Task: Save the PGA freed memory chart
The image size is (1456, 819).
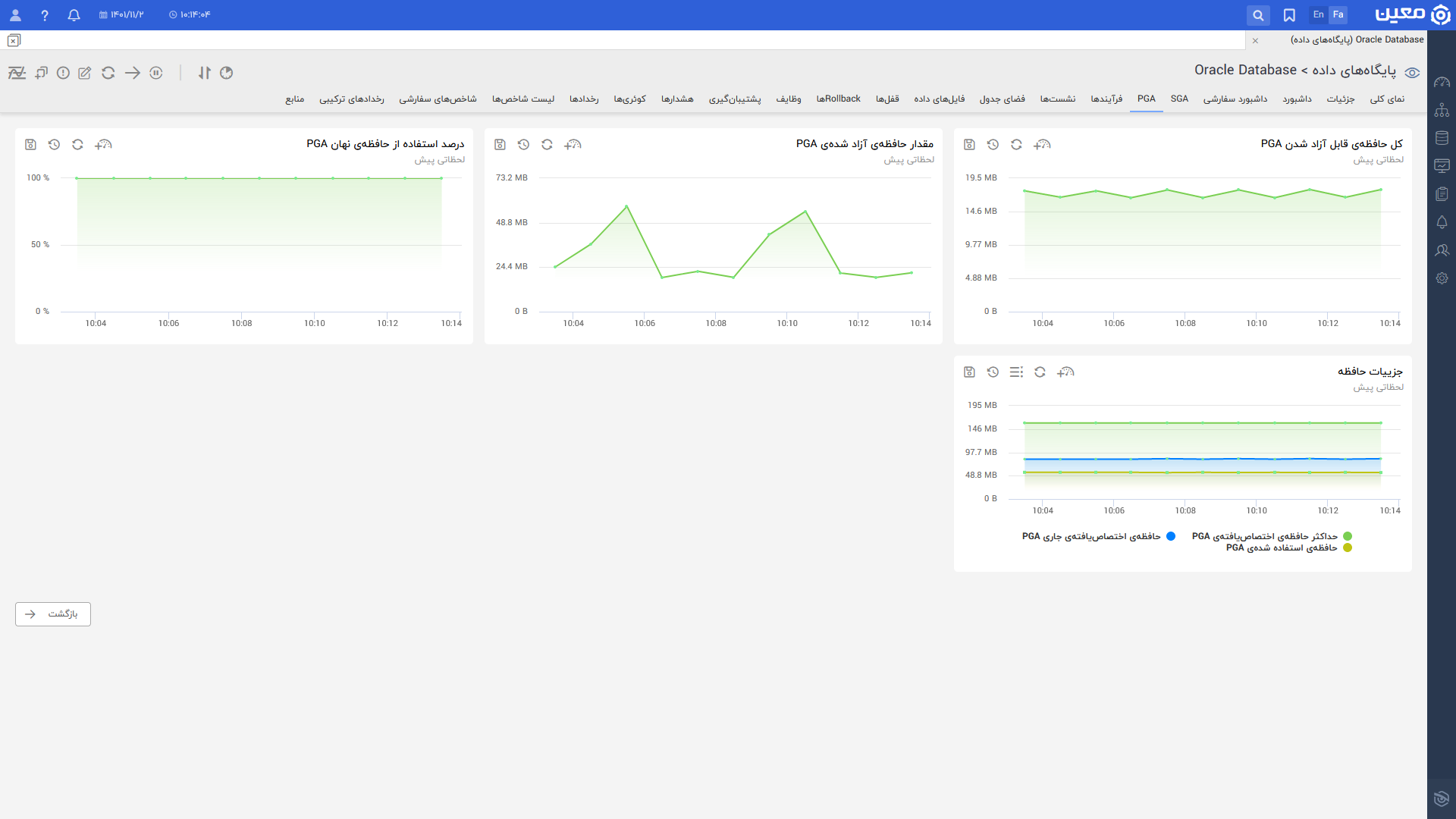Action: click(x=500, y=144)
